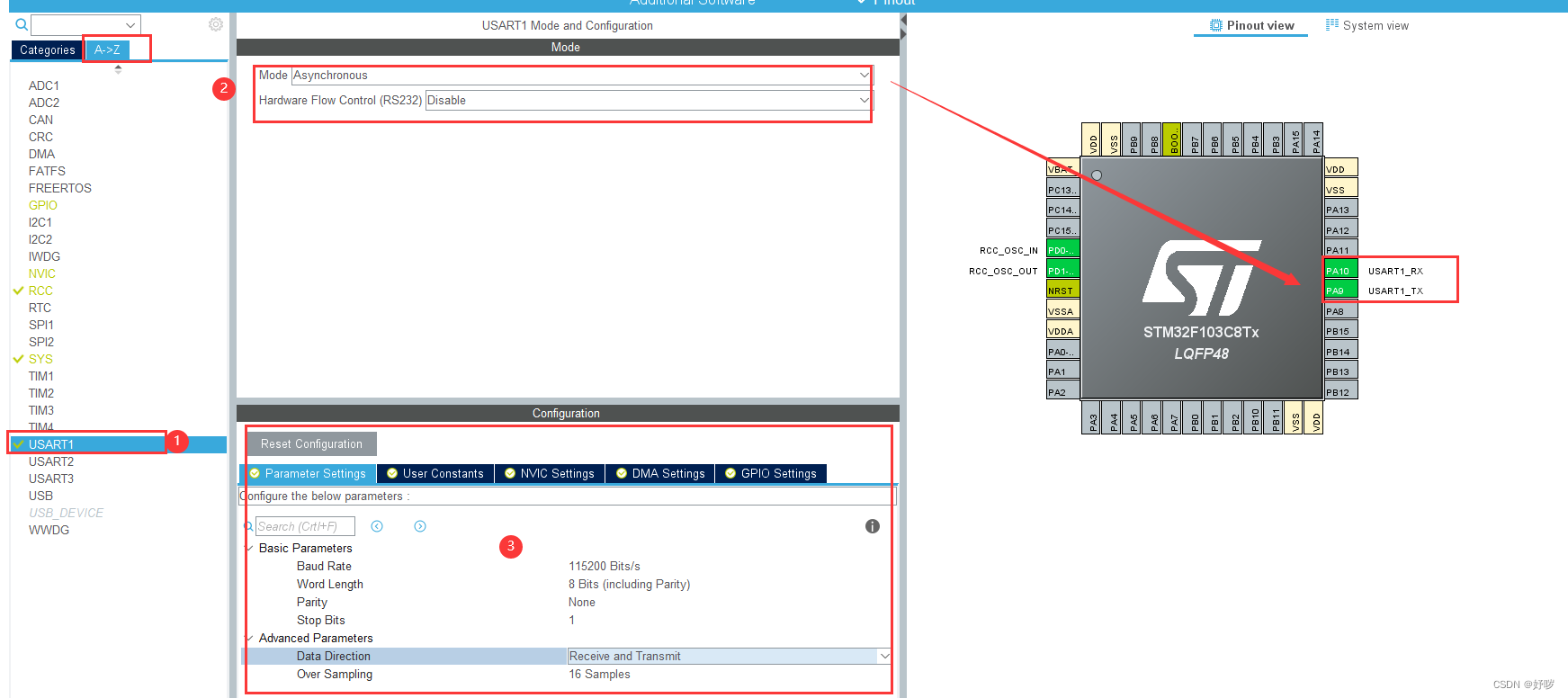
Task: Open the Mode dropdown set to Asynchronous
Action: click(581, 76)
